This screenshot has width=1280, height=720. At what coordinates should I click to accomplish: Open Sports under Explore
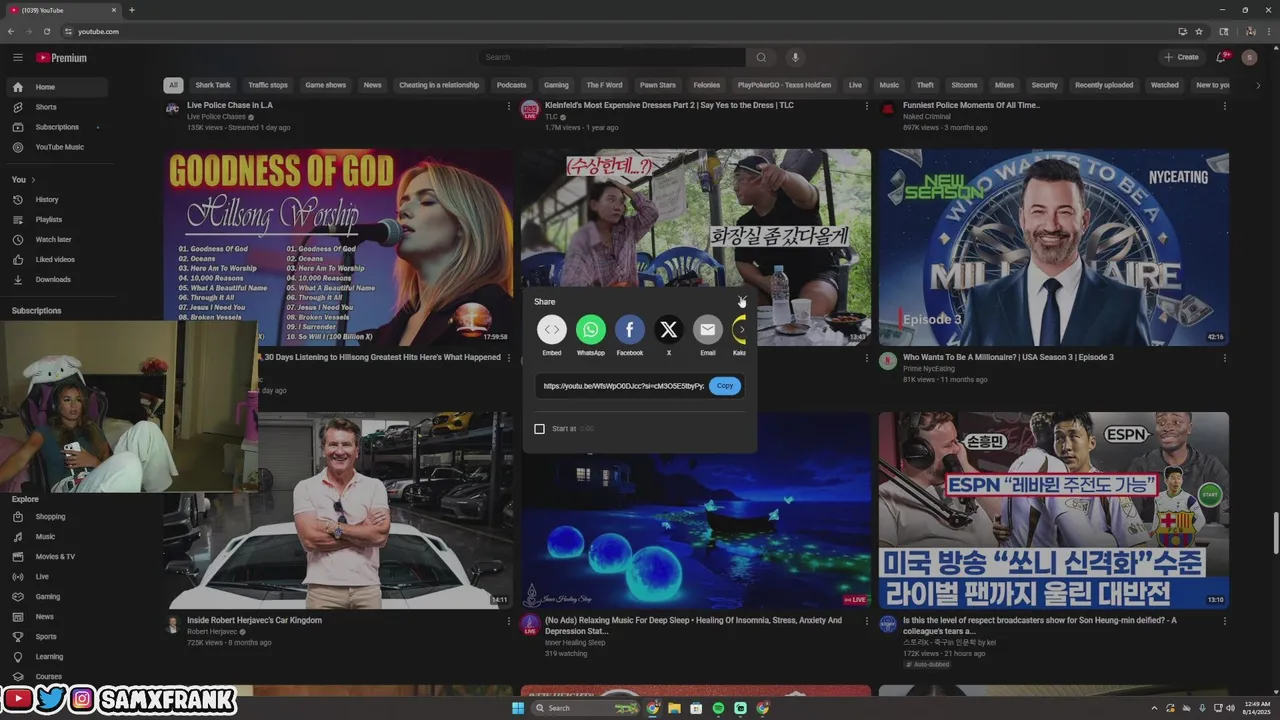tap(57, 636)
